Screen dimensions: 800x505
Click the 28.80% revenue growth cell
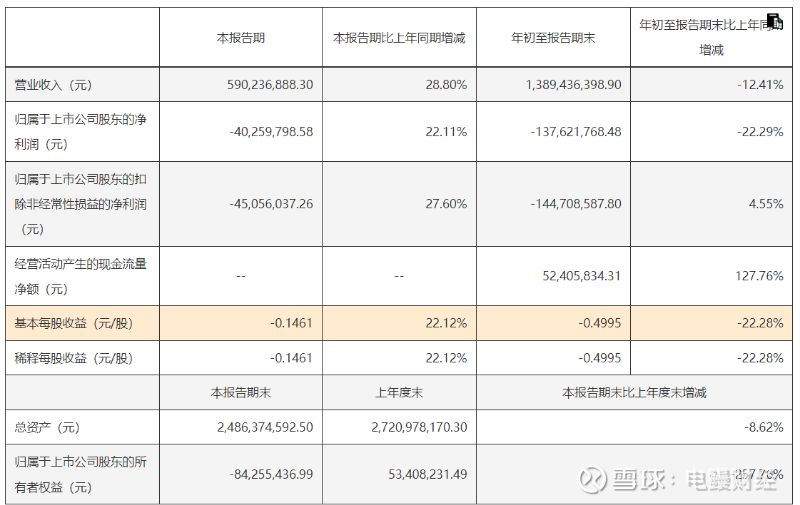tap(446, 85)
